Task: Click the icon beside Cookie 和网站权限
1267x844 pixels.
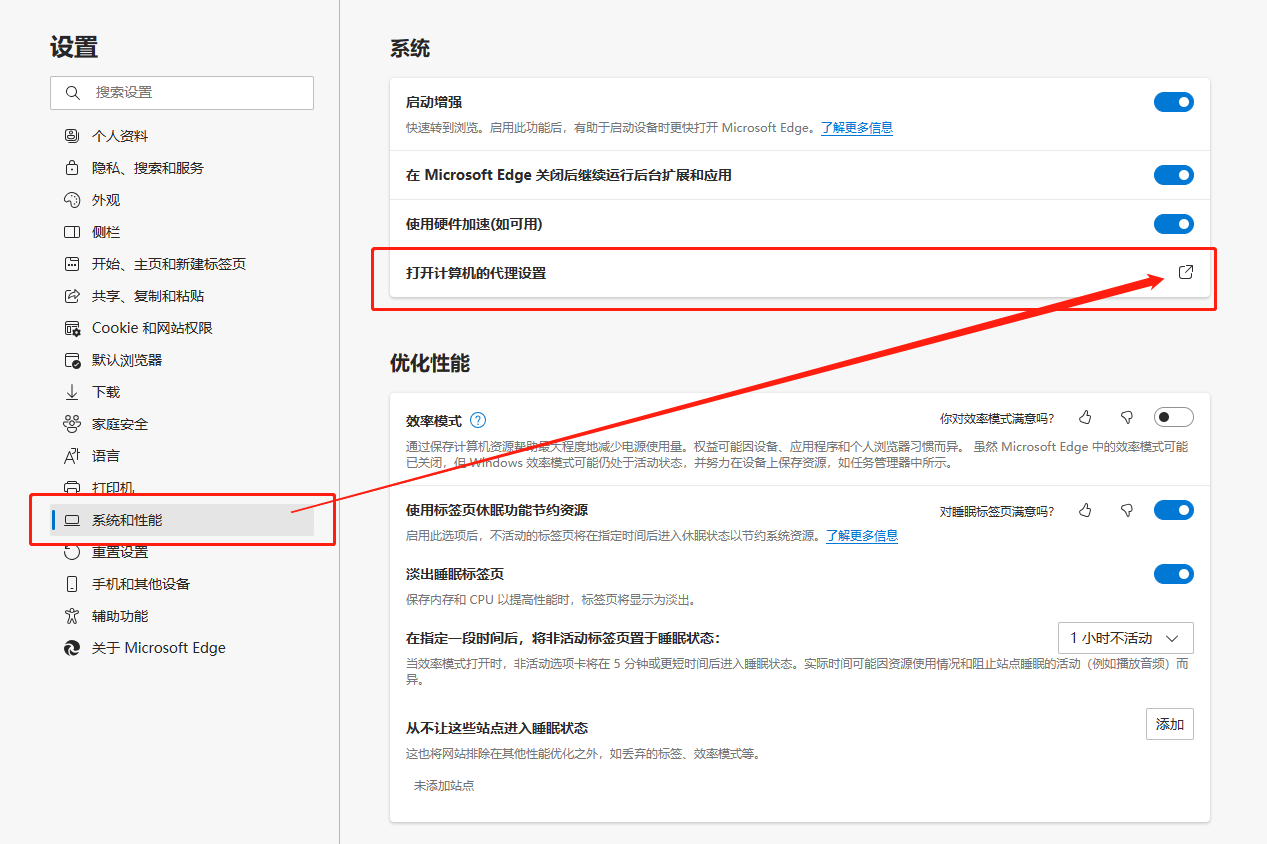Action: point(71,328)
